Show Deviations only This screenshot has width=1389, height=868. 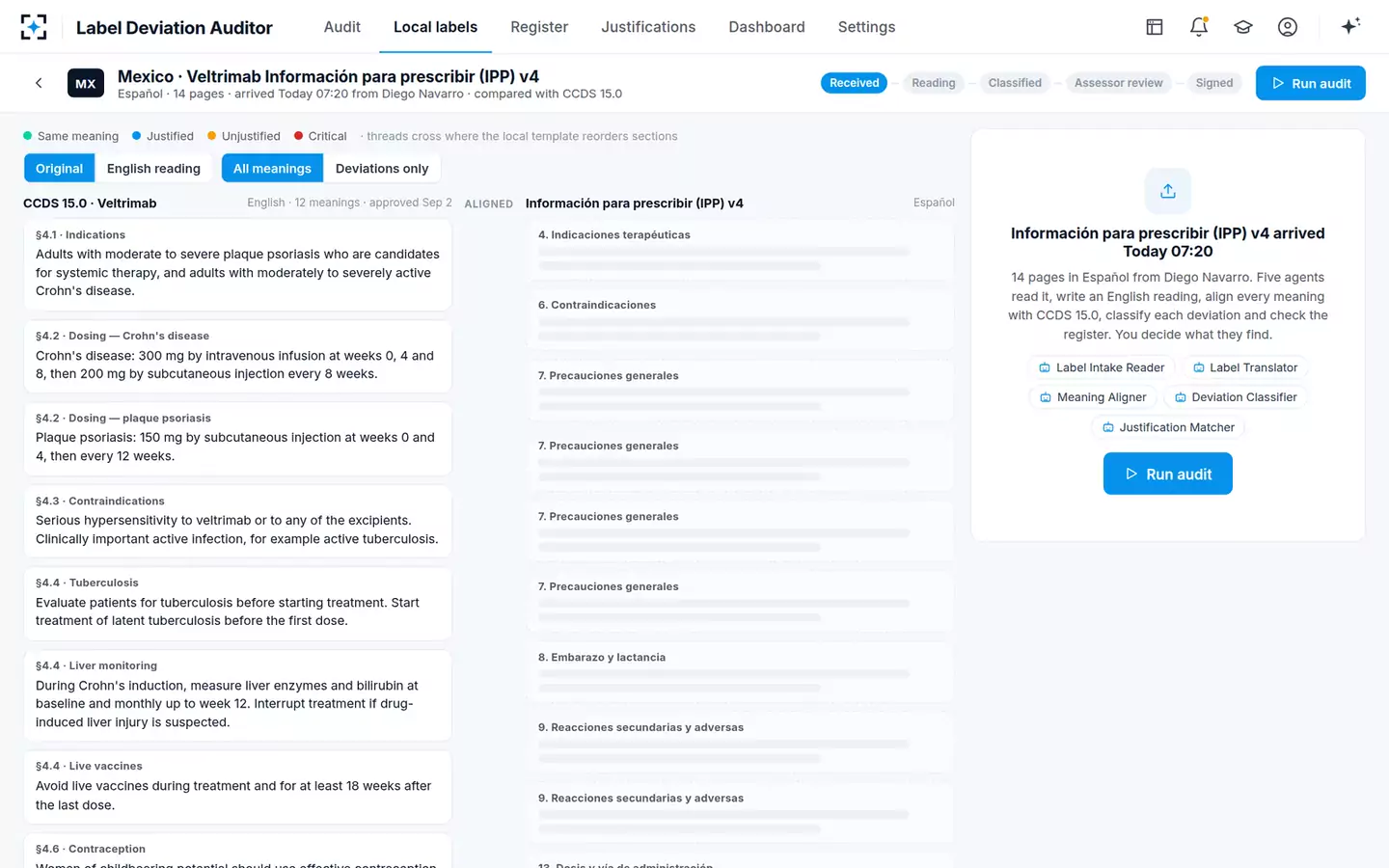tap(382, 168)
